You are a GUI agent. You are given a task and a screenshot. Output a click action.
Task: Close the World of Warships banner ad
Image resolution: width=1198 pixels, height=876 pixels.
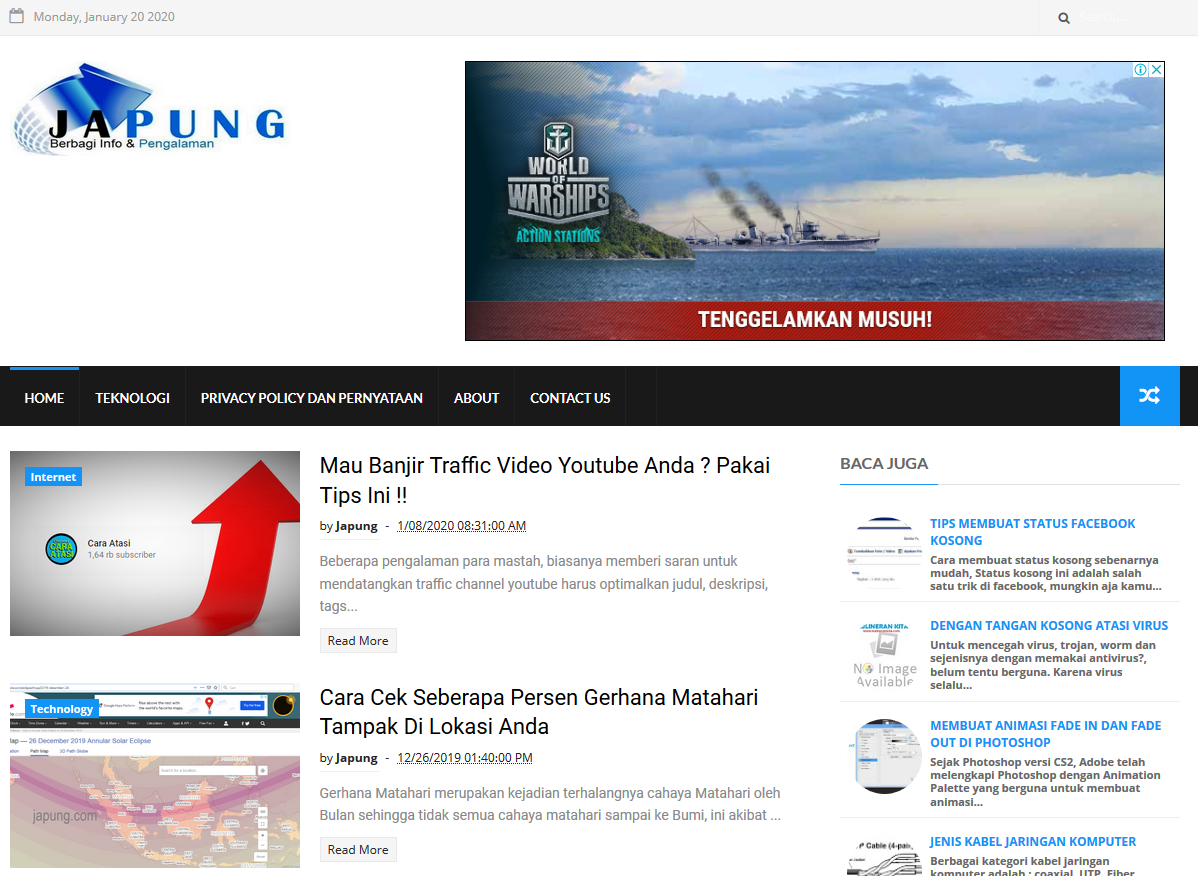coord(1156,69)
